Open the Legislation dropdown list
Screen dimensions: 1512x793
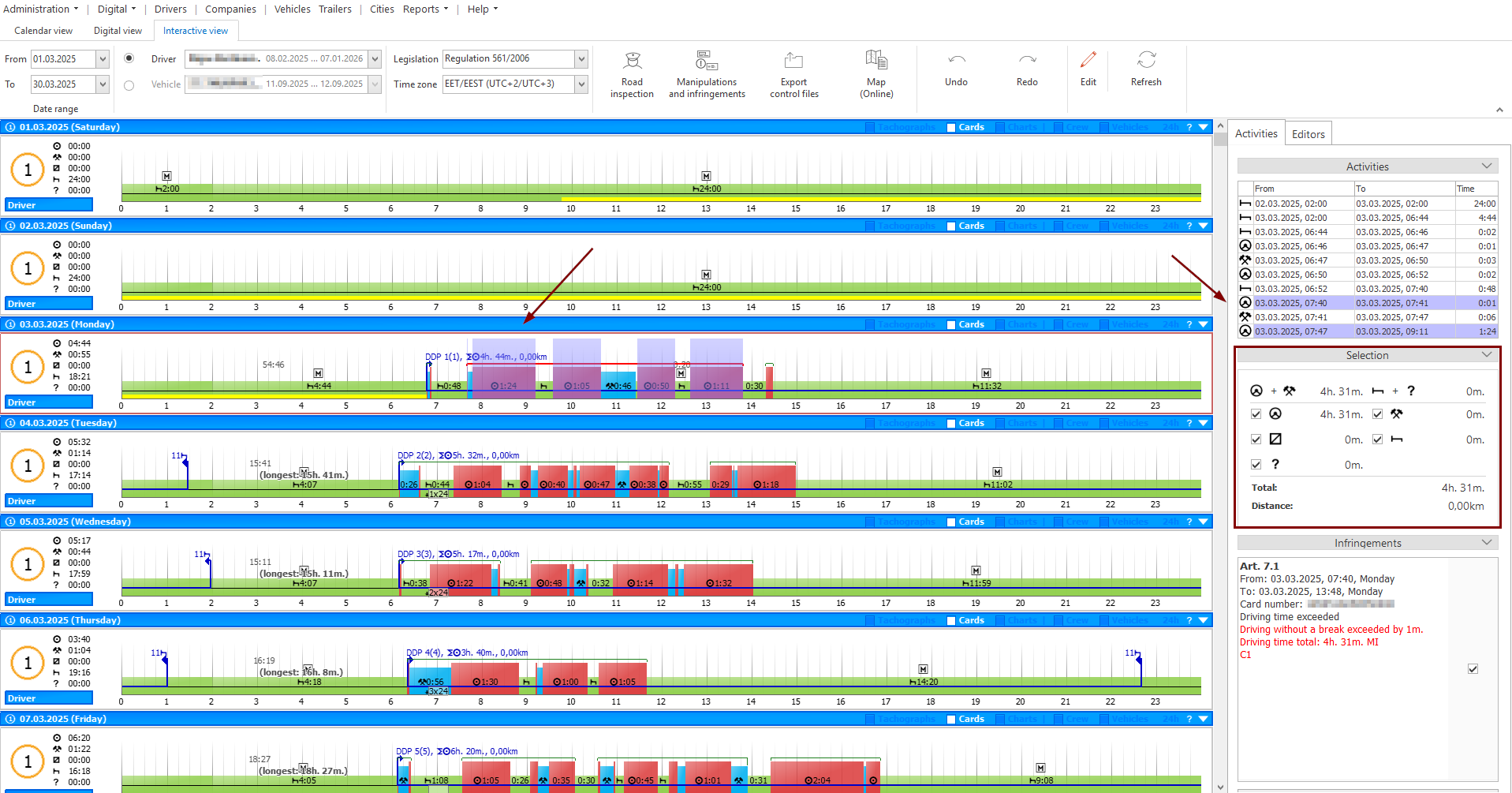[x=581, y=59]
